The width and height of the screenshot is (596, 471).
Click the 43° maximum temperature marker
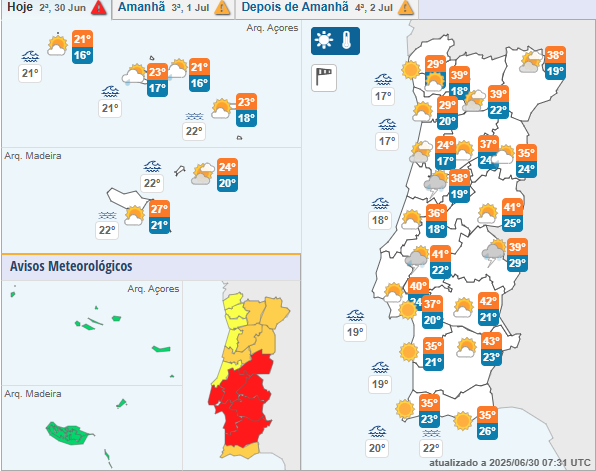pyautogui.click(x=491, y=341)
